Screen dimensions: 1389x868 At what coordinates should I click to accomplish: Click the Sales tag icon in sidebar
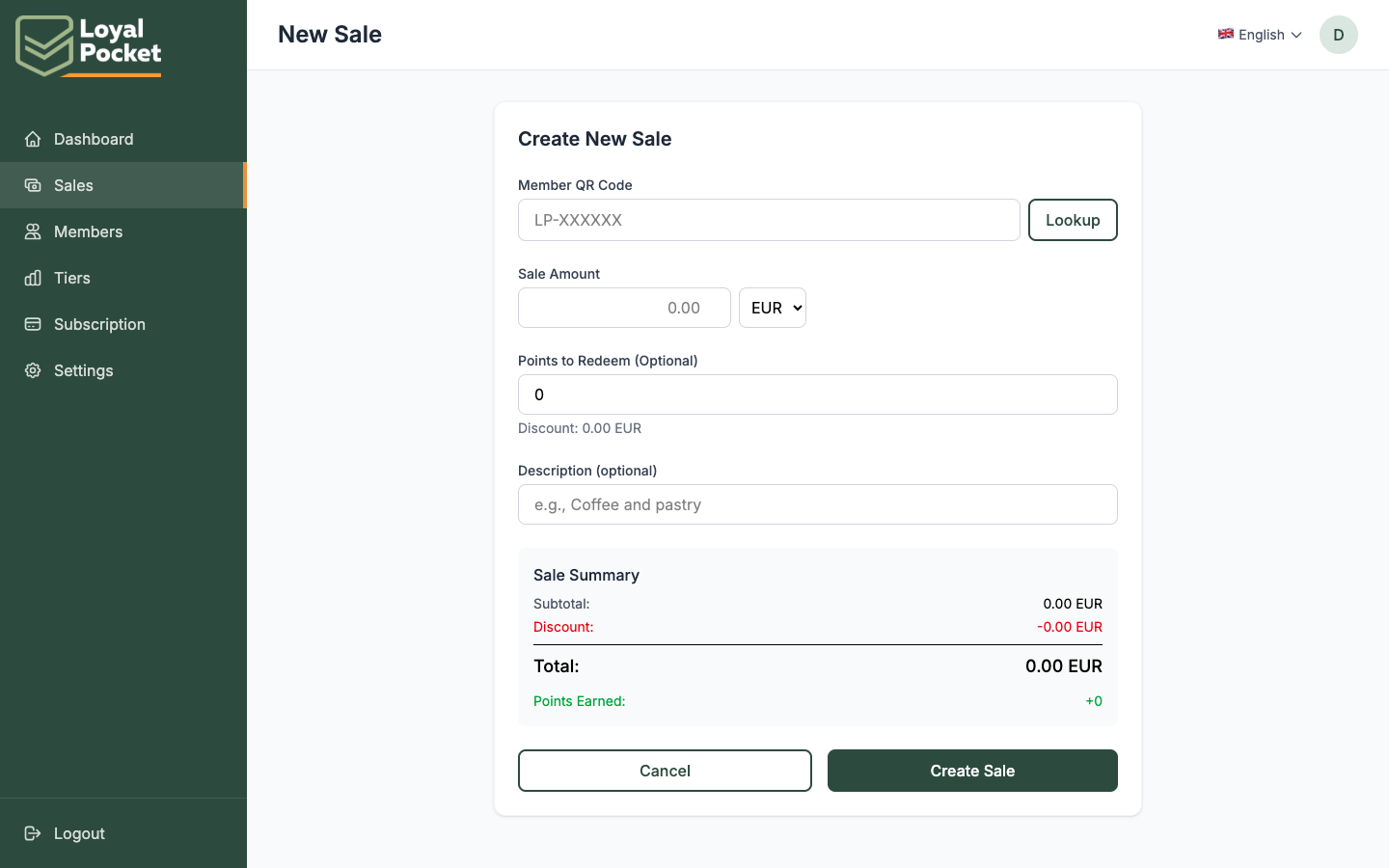(x=32, y=185)
